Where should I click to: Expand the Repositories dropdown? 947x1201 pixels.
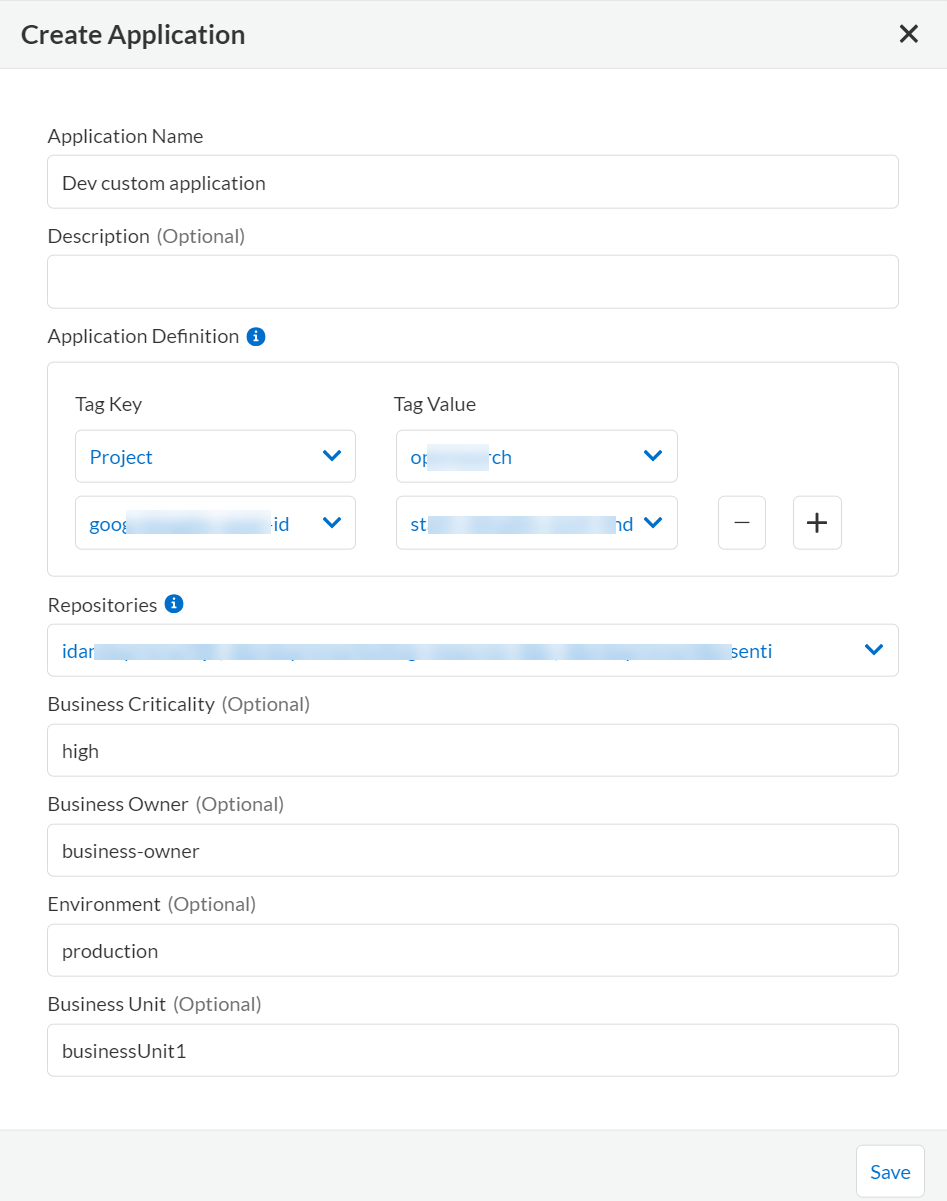coord(473,651)
